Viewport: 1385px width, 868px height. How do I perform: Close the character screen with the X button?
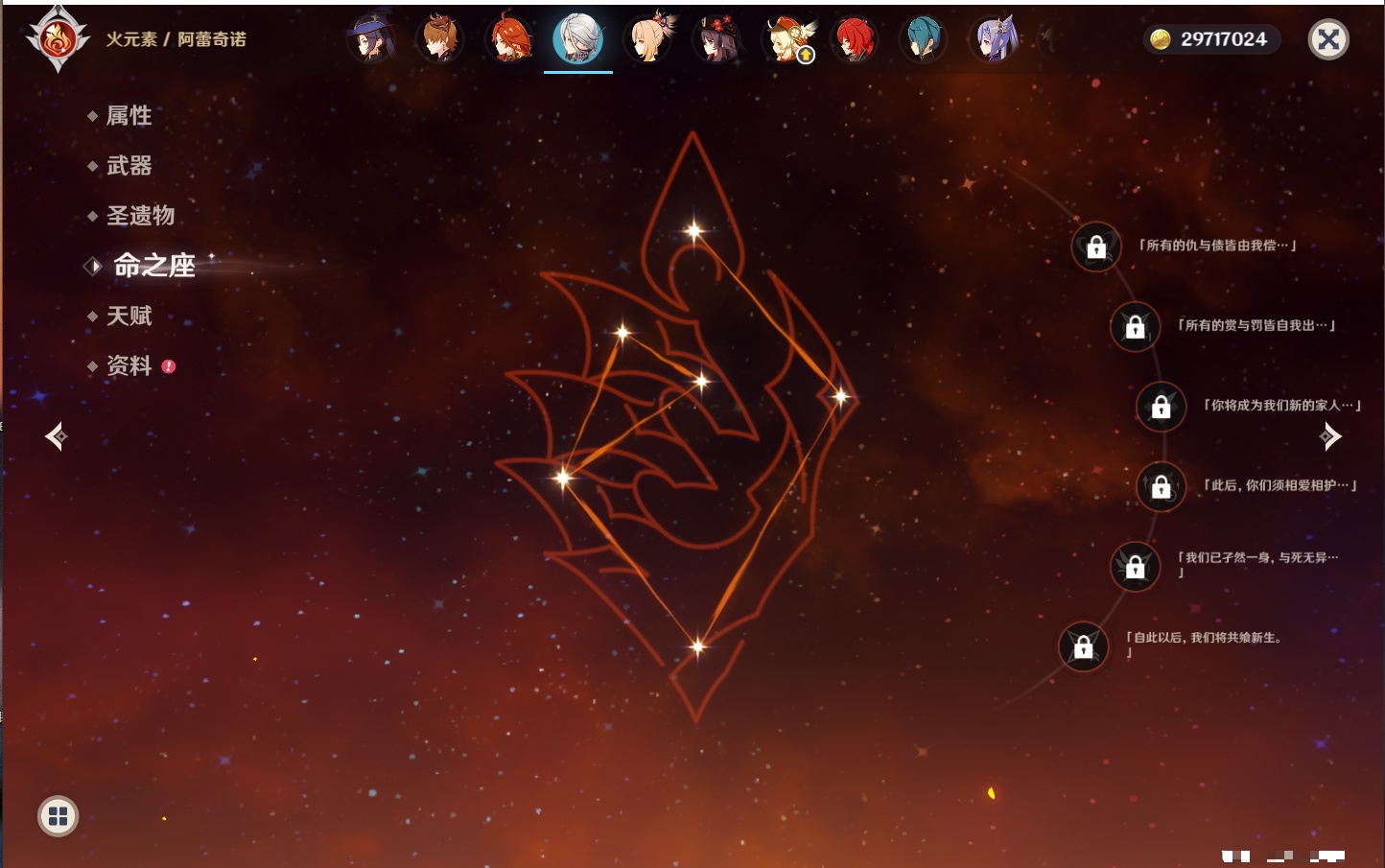point(1328,39)
